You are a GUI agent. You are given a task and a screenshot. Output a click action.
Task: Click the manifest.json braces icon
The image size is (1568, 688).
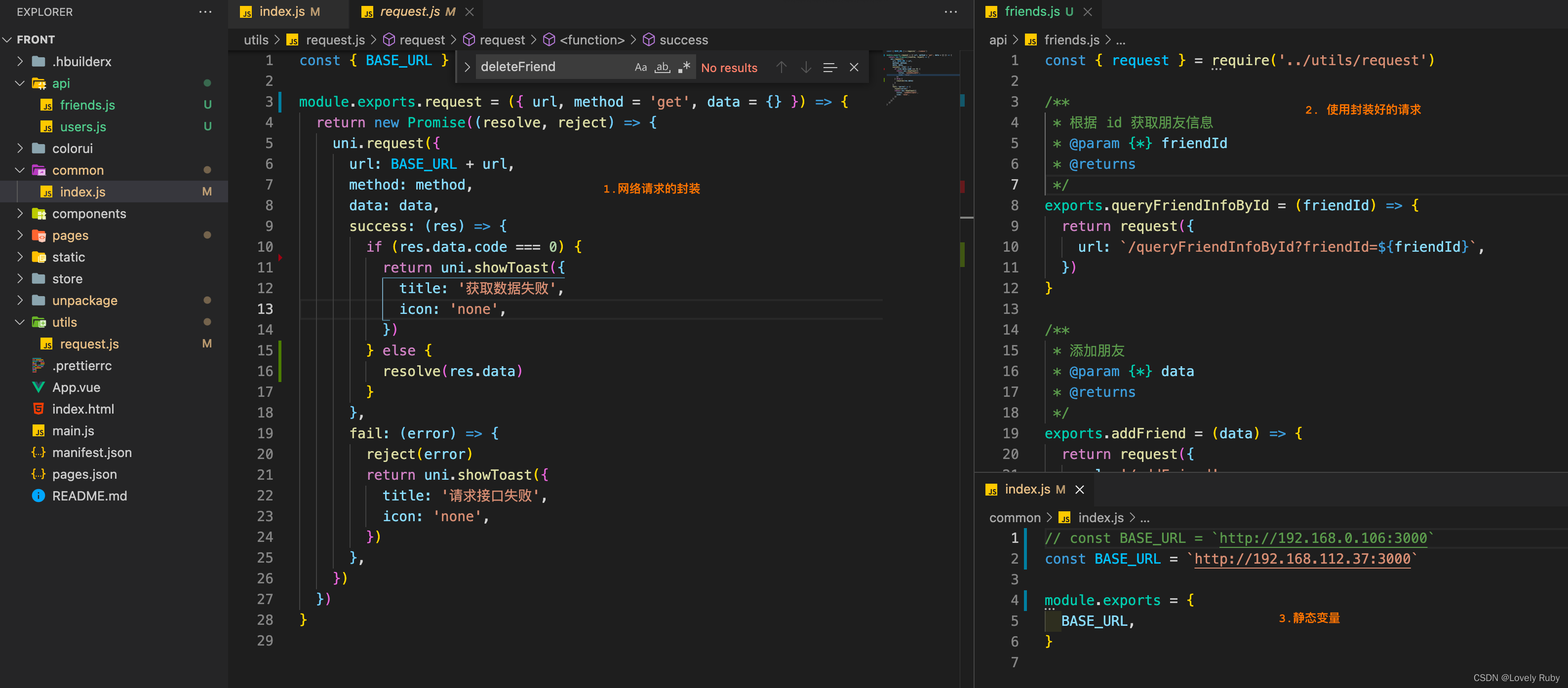click(39, 453)
